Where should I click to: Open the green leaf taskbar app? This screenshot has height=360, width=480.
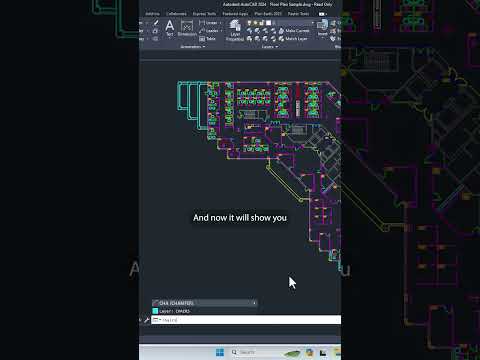(x=292, y=353)
